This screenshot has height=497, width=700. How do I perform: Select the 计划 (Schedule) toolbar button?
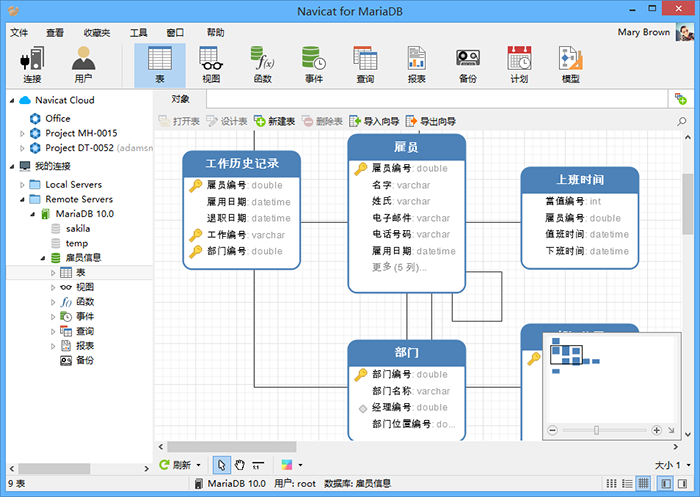point(519,65)
